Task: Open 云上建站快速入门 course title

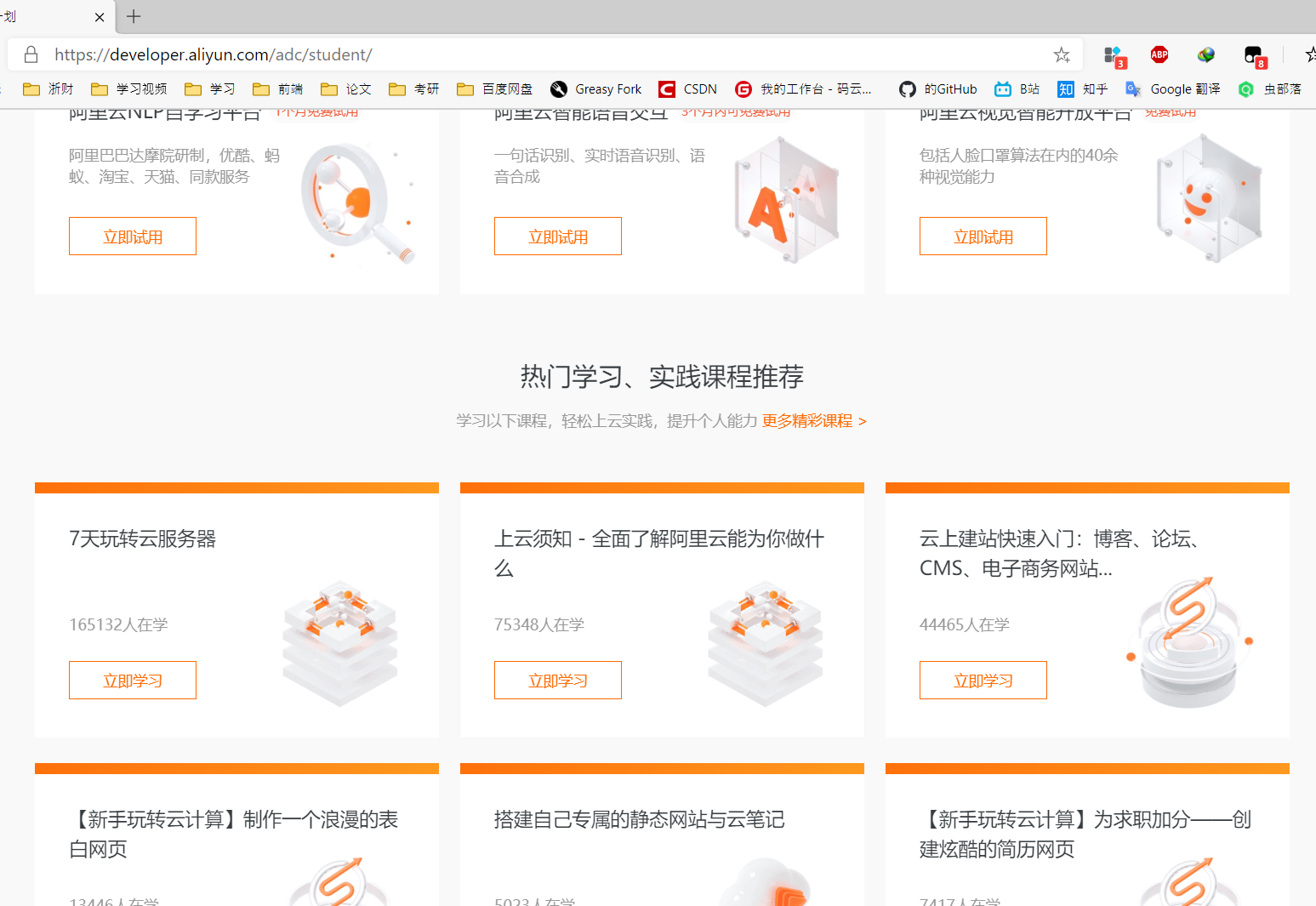Action: 1061,554
